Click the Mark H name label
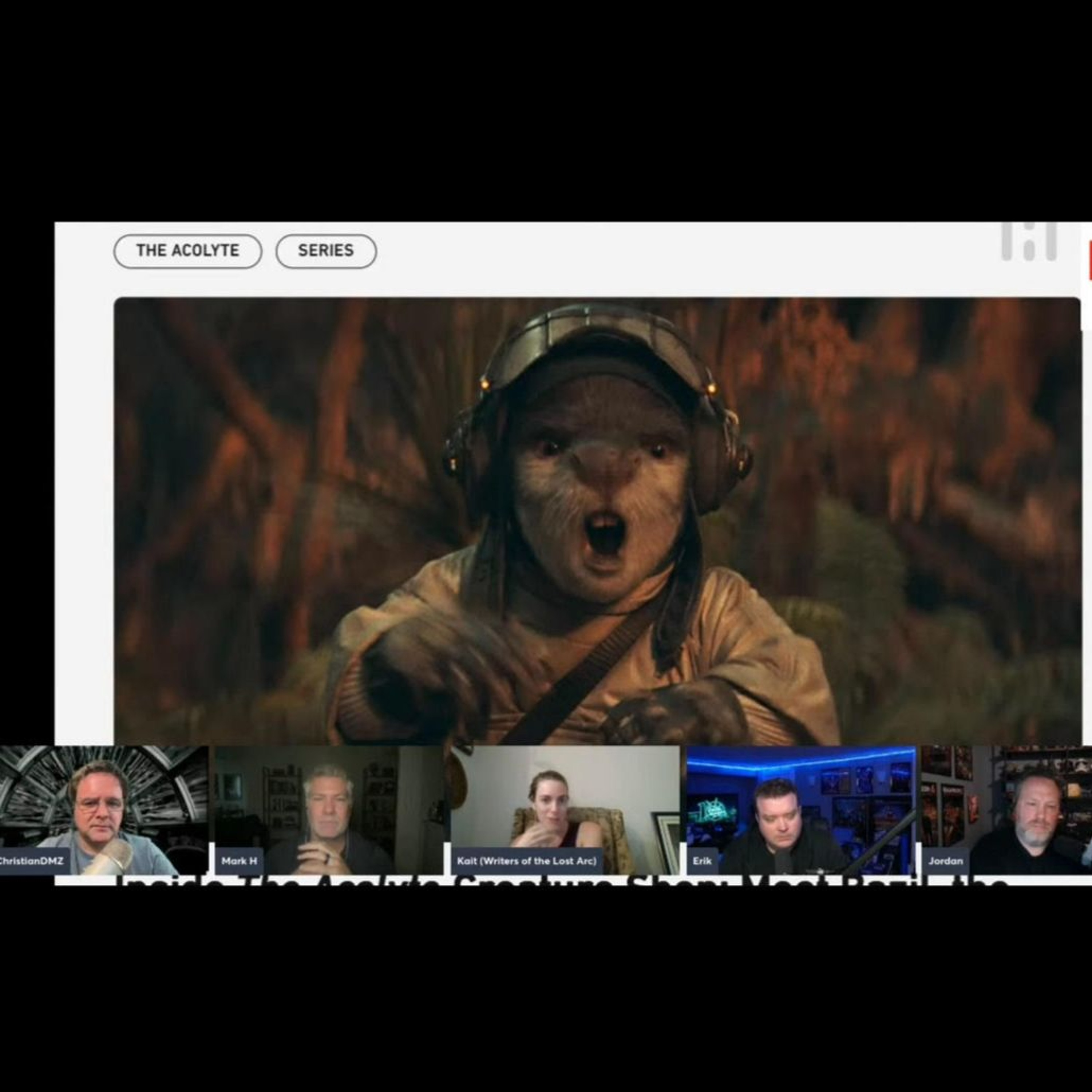Image resolution: width=1092 pixels, height=1092 pixels. pos(239,861)
